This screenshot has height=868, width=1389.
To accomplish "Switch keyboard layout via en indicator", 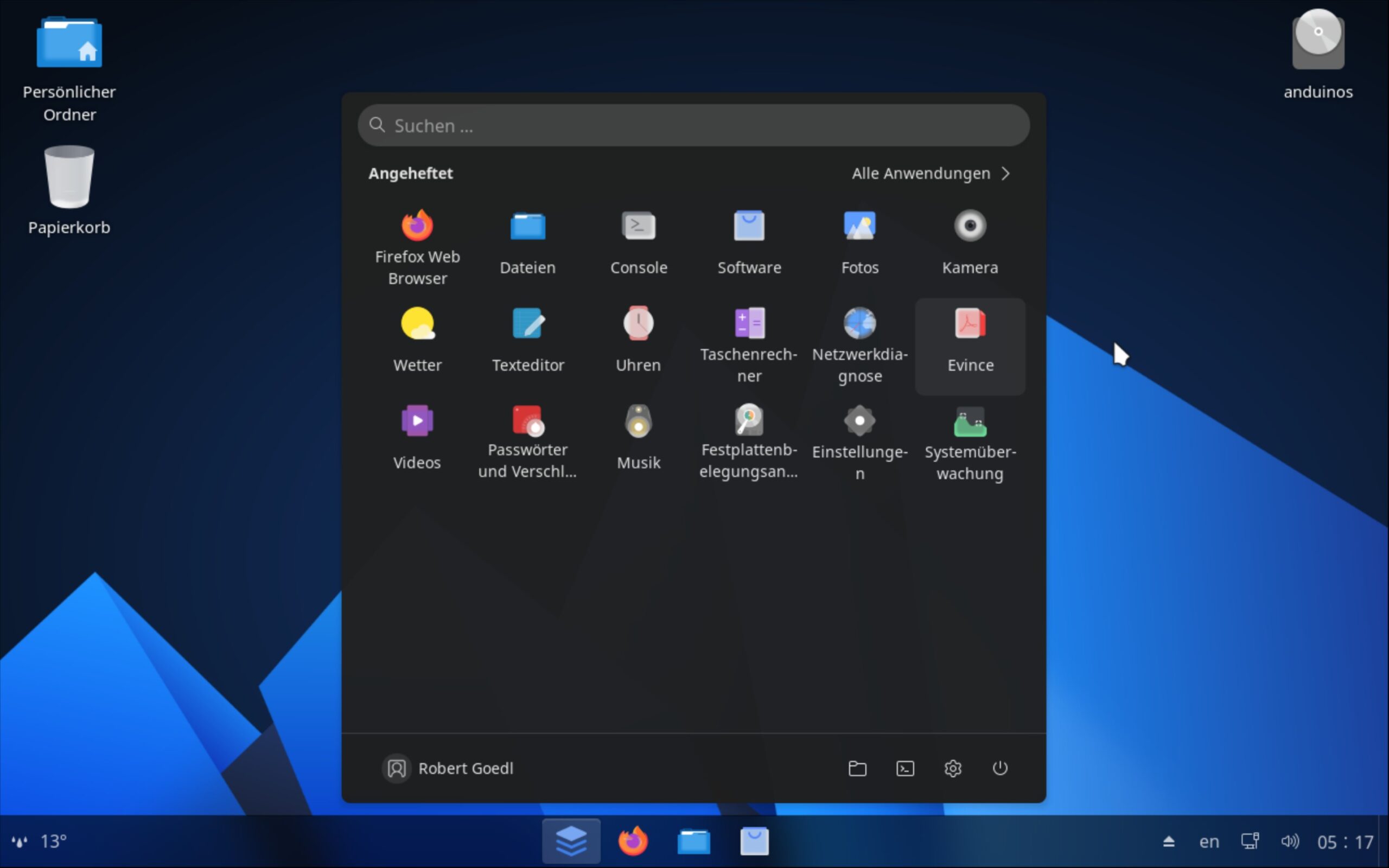I will (1209, 841).
